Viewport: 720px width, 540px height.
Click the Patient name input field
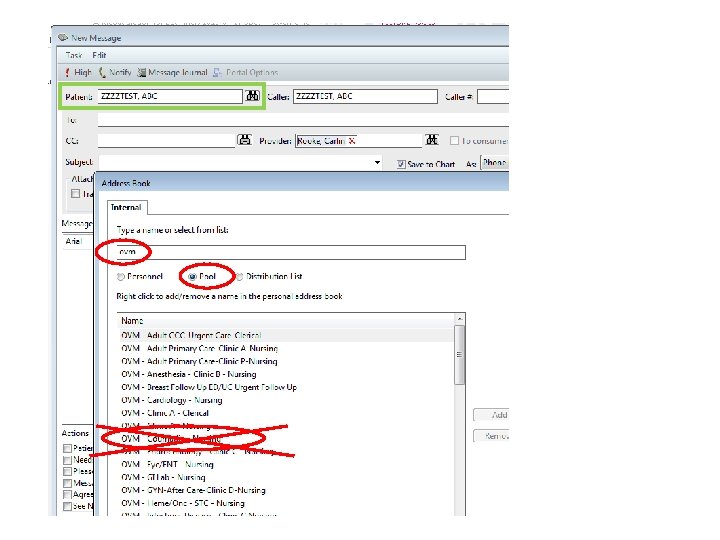pos(170,96)
